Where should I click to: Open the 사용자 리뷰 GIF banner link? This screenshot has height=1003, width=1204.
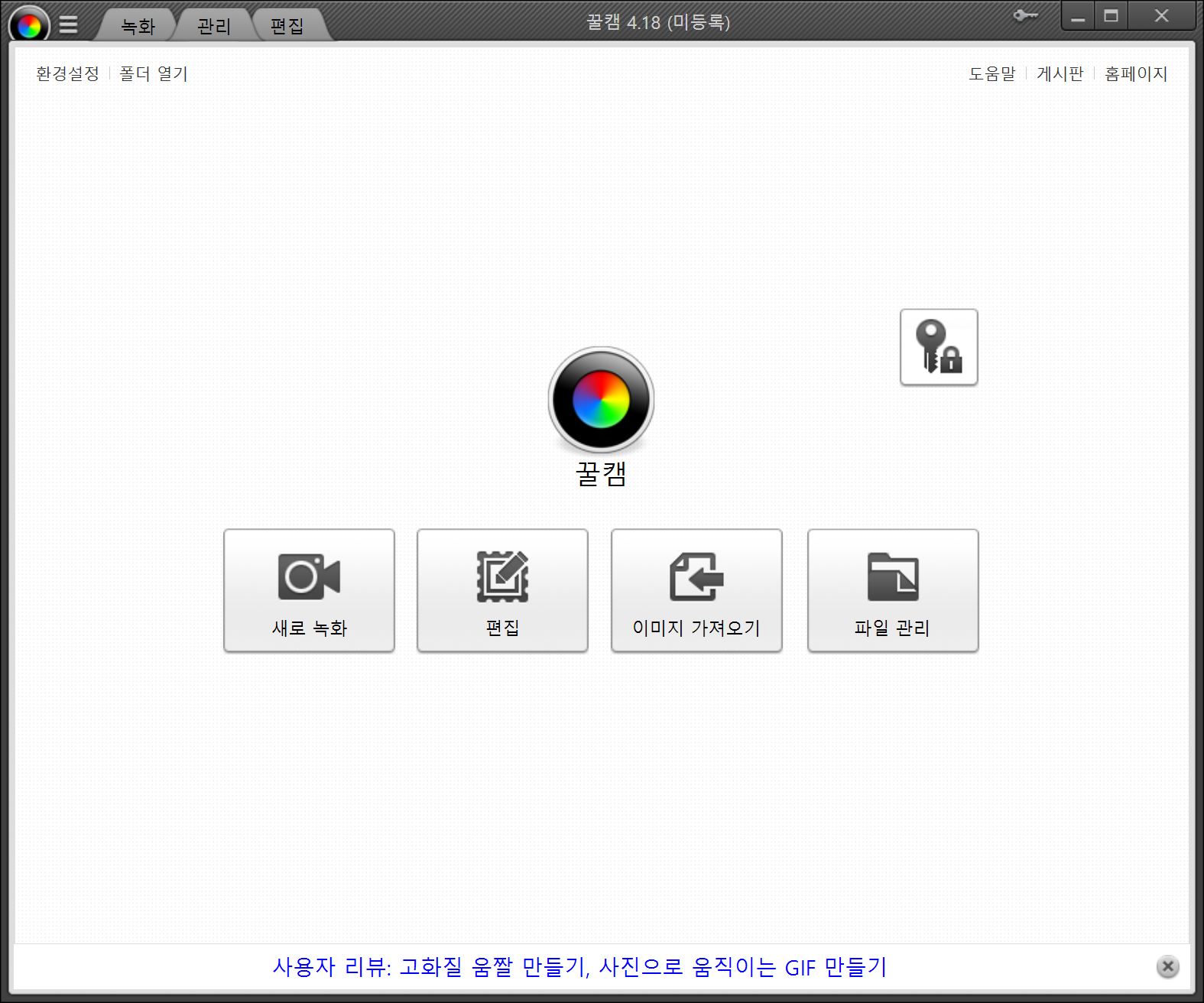click(x=579, y=967)
